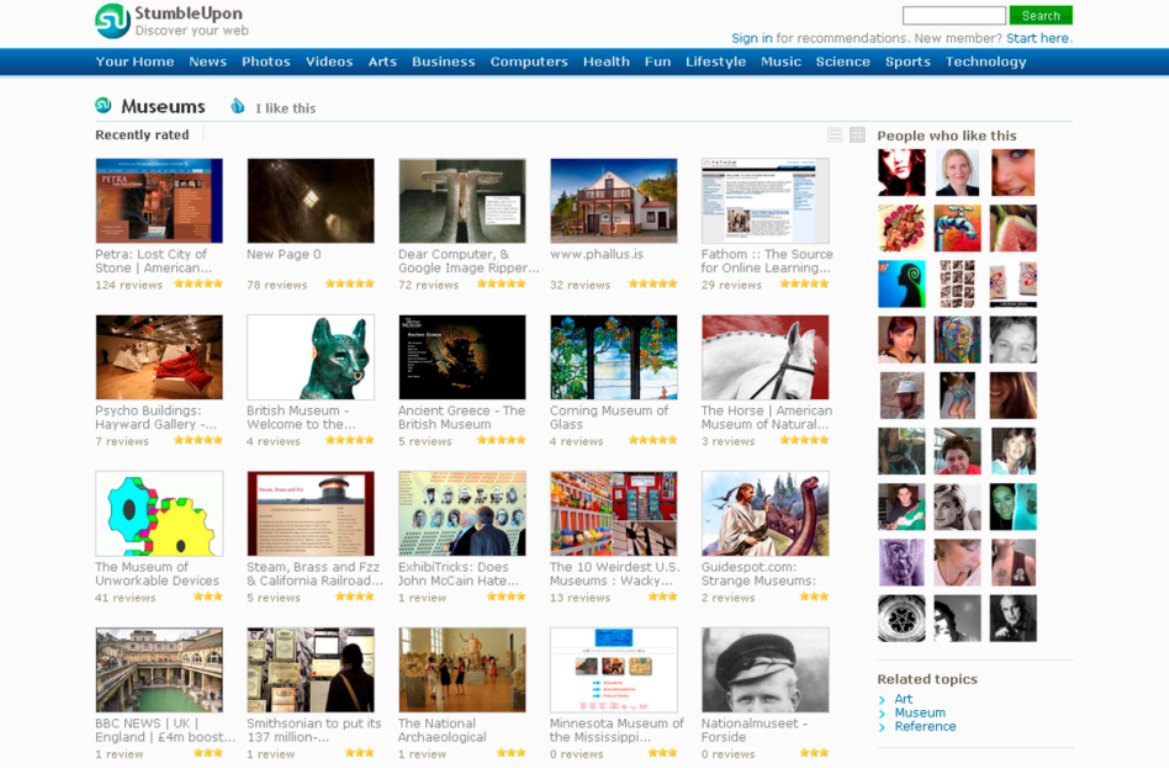Open Petra: Lost City of Stone thumbnail

coord(159,201)
